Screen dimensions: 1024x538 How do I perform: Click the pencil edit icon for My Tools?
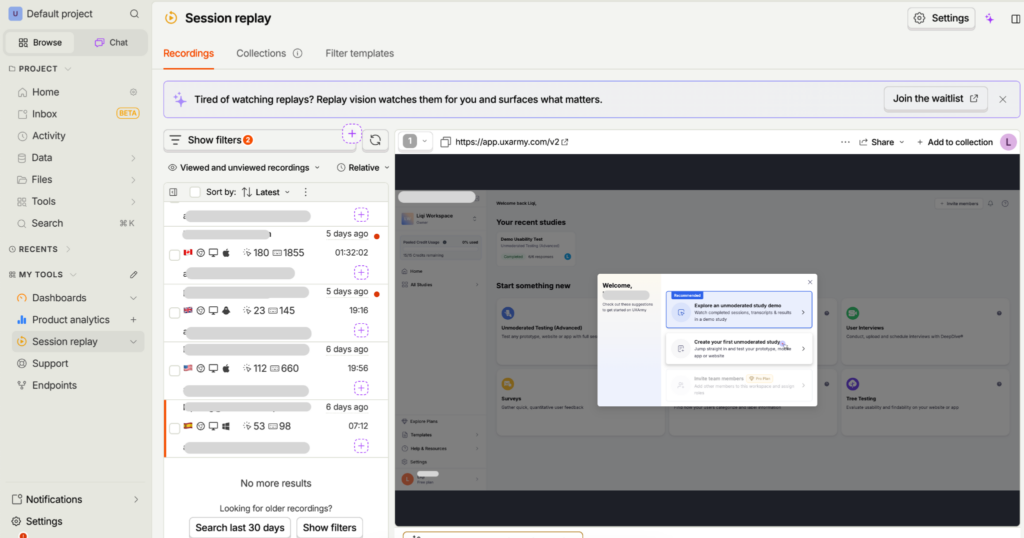(x=133, y=275)
